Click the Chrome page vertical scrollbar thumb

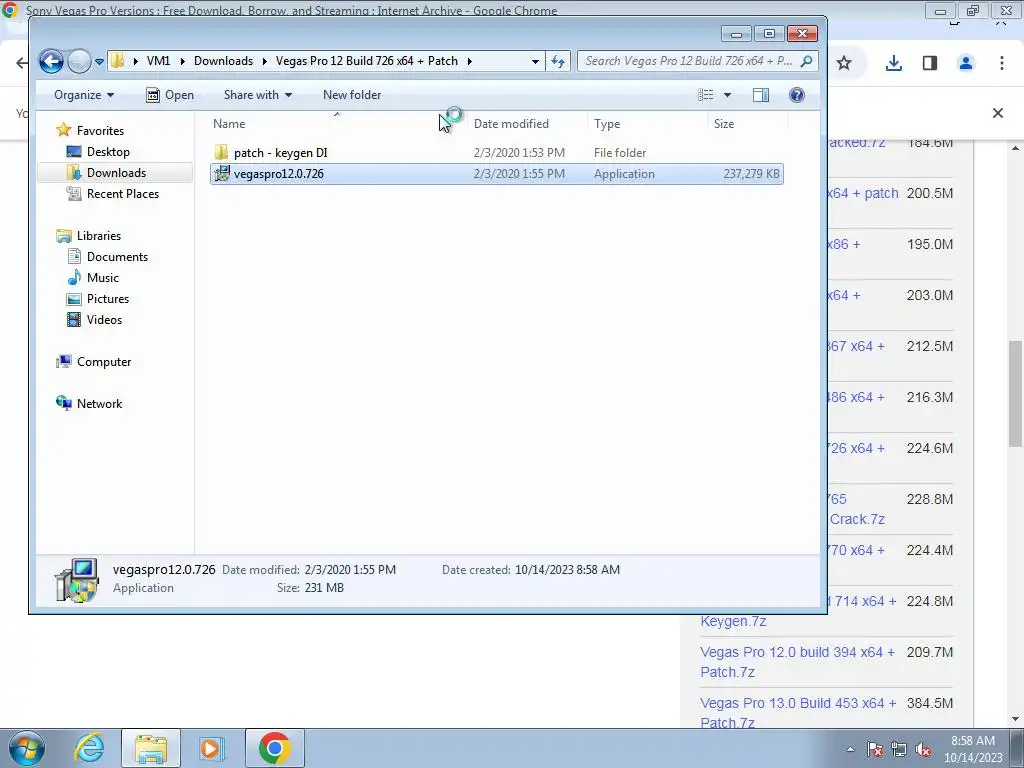tap(1015, 394)
